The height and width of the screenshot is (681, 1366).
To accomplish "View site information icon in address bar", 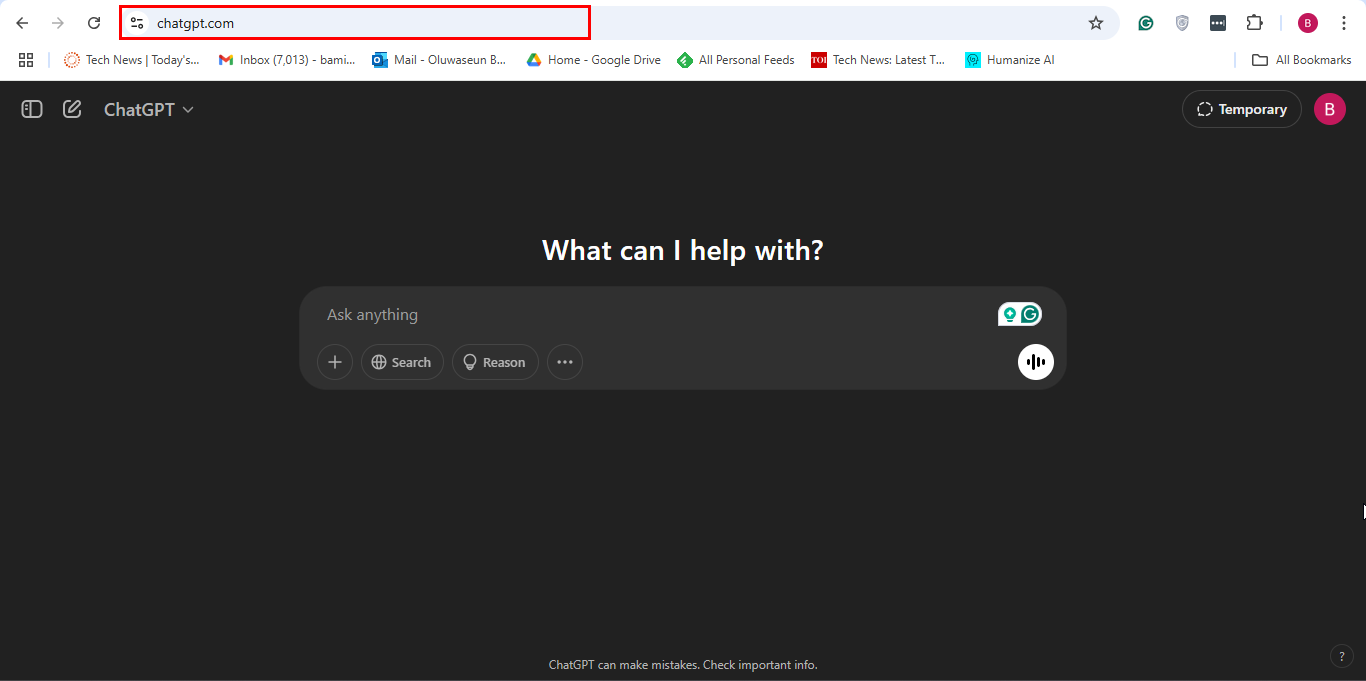I will (x=138, y=23).
